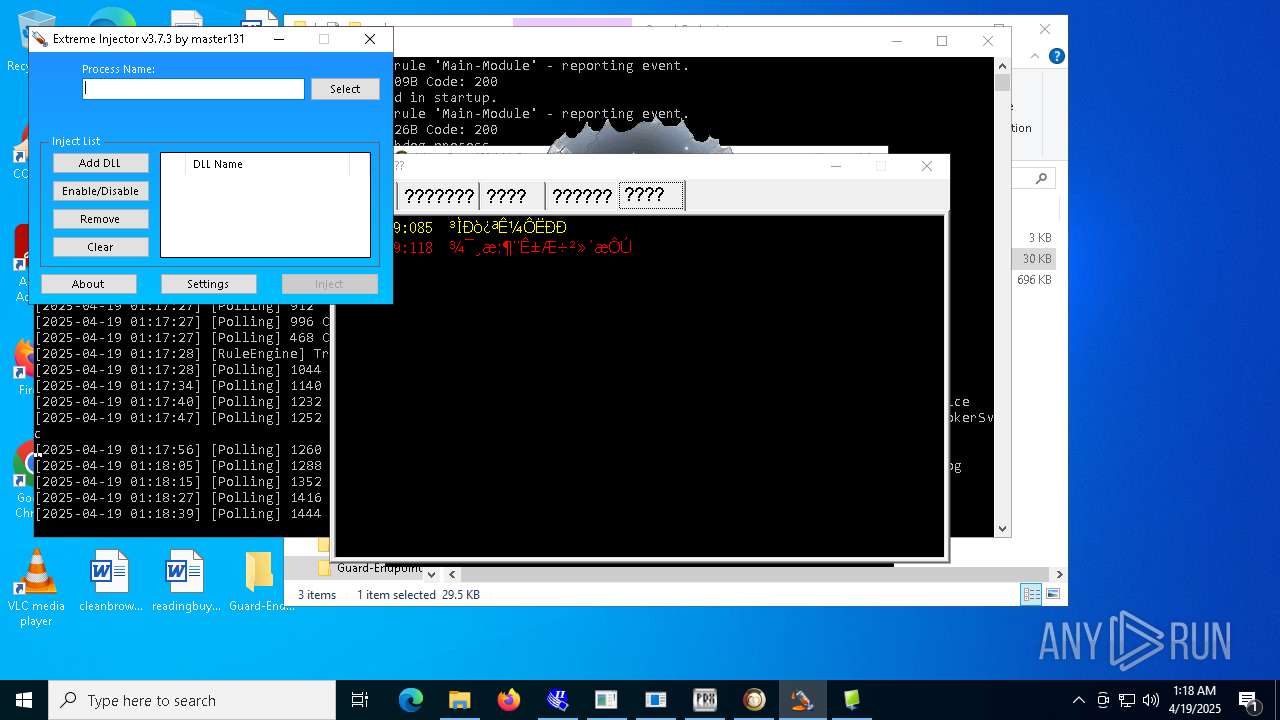Click the Meet Now camera tray icon

1103,700
